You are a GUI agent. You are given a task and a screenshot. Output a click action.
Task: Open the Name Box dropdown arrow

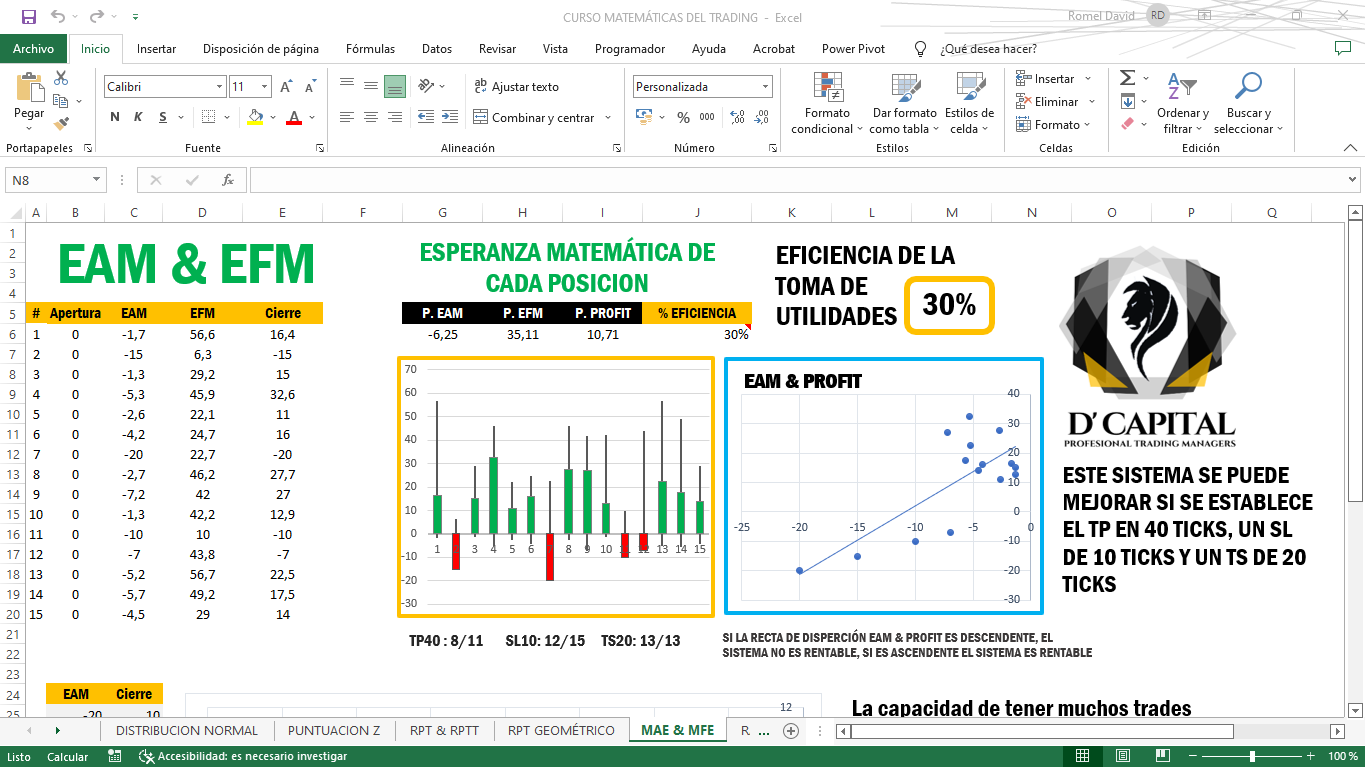97,180
